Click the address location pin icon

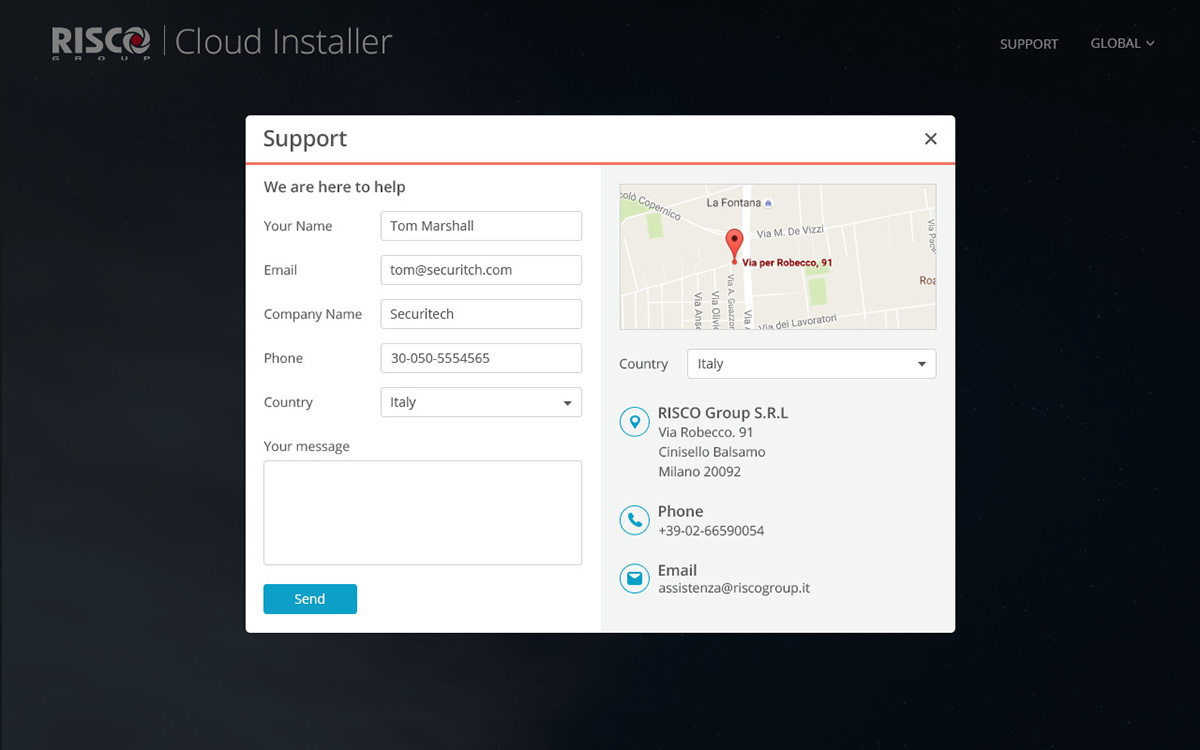point(634,422)
